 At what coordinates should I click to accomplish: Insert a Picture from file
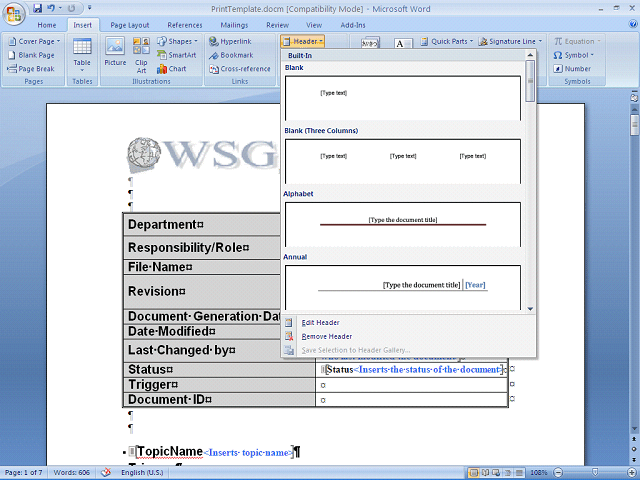pos(115,52)
